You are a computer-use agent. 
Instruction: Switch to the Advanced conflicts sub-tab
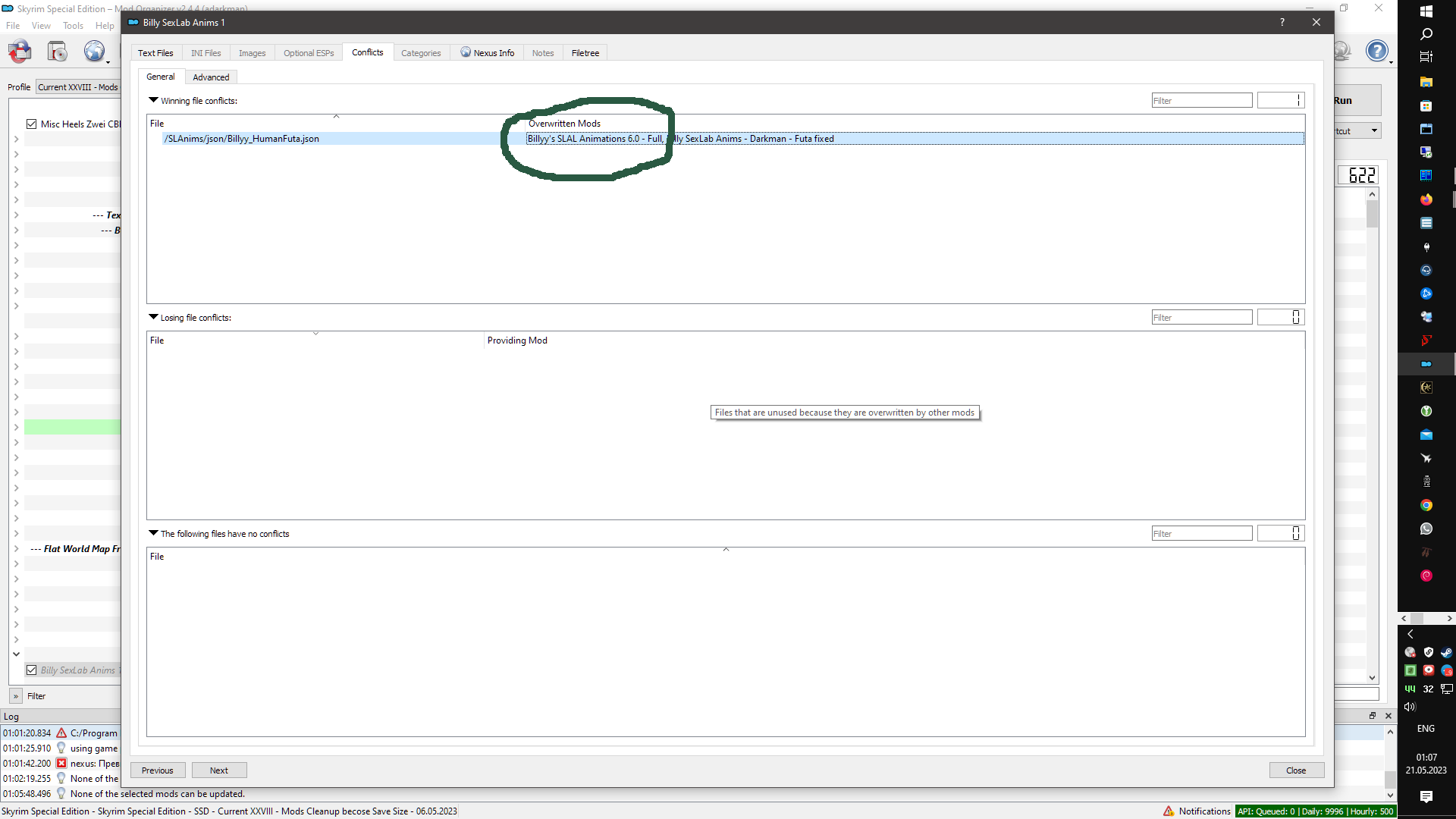211,77
